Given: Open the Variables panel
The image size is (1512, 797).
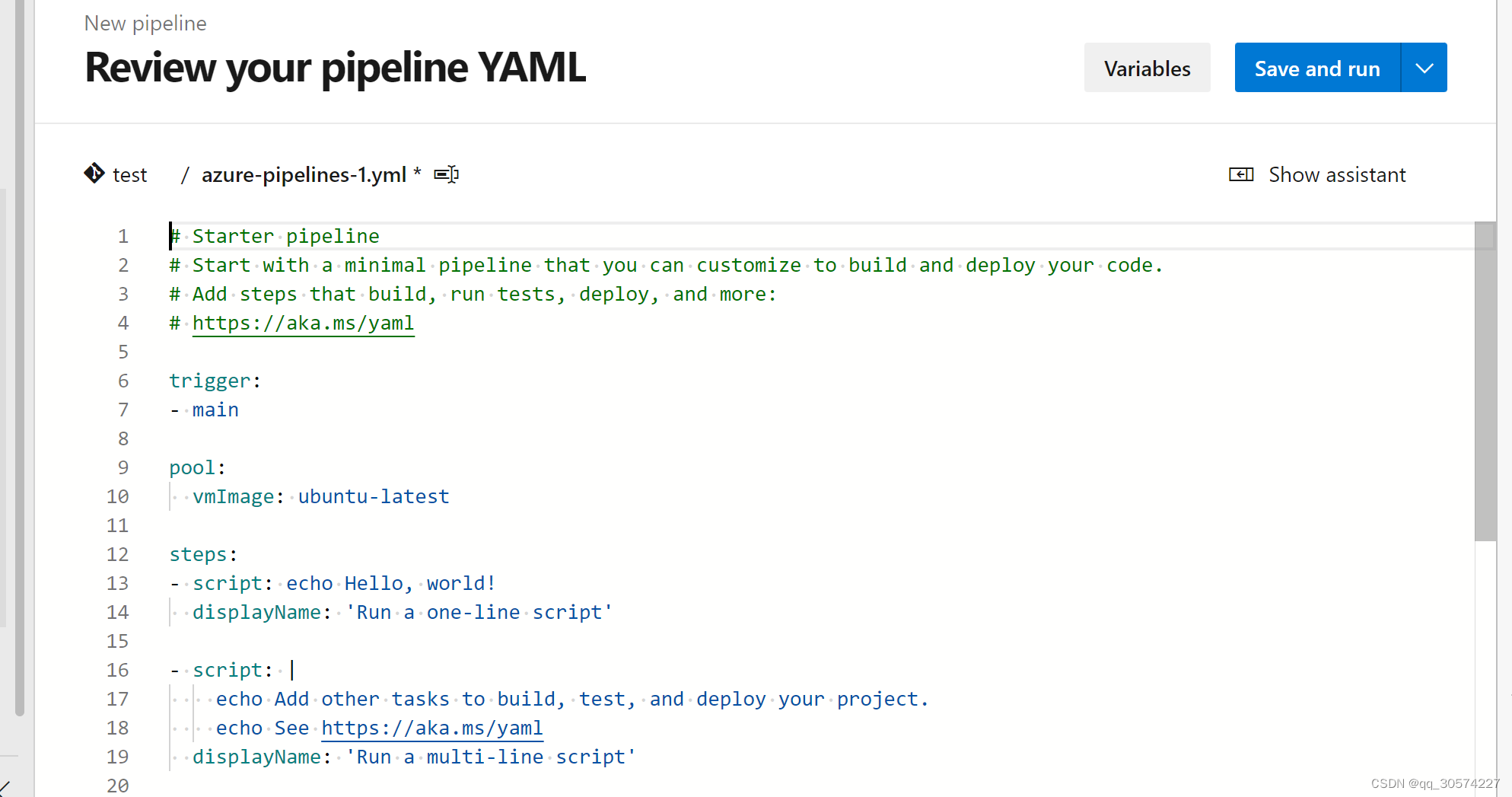Looking at the screenshot, I should tap(1147, 68).
